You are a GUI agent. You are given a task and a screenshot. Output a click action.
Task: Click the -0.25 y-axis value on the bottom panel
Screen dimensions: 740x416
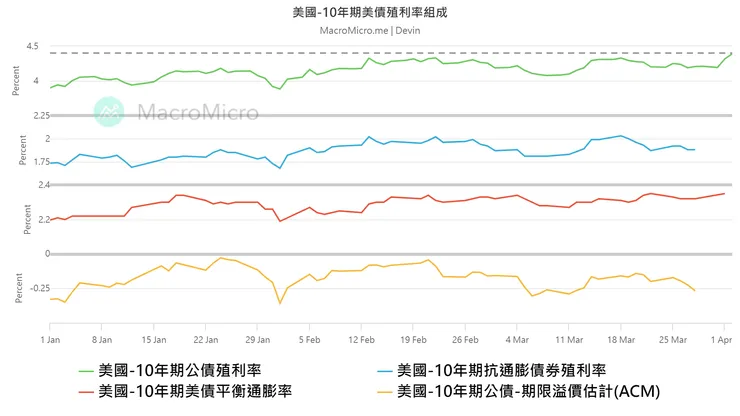click(37, 298)
